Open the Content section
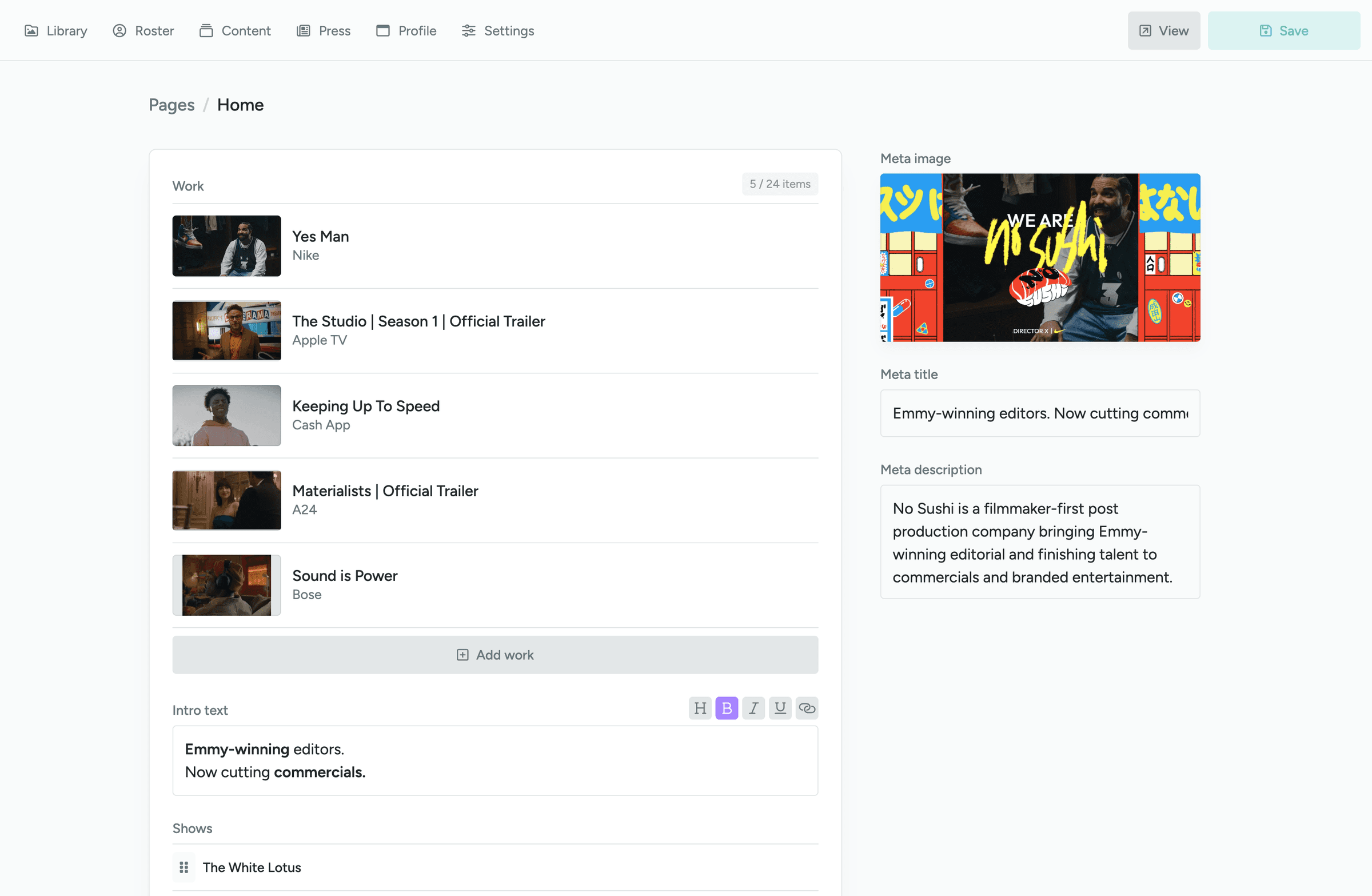 [235, 30]
